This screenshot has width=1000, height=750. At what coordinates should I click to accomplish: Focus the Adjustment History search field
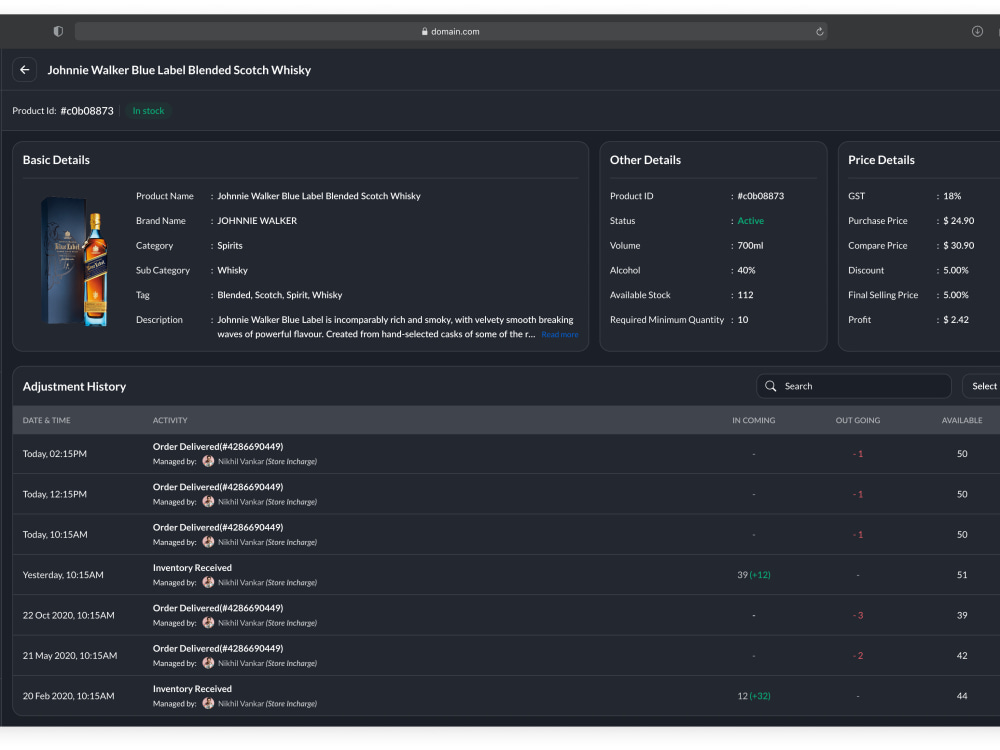point(853,386)
